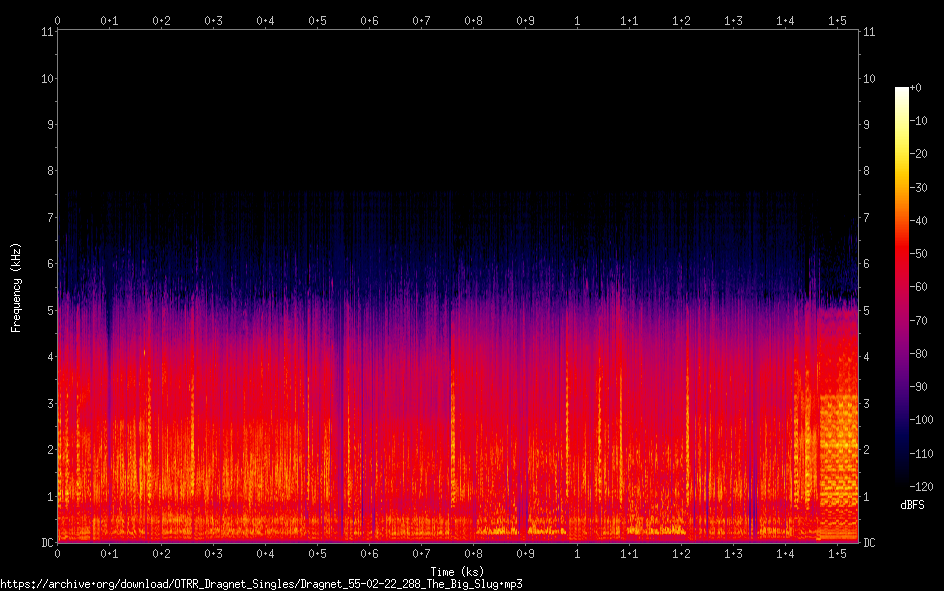Click the archive.org URL at the bottom
The width and height of the screenshot is (944, 591).
coord(261,583)
